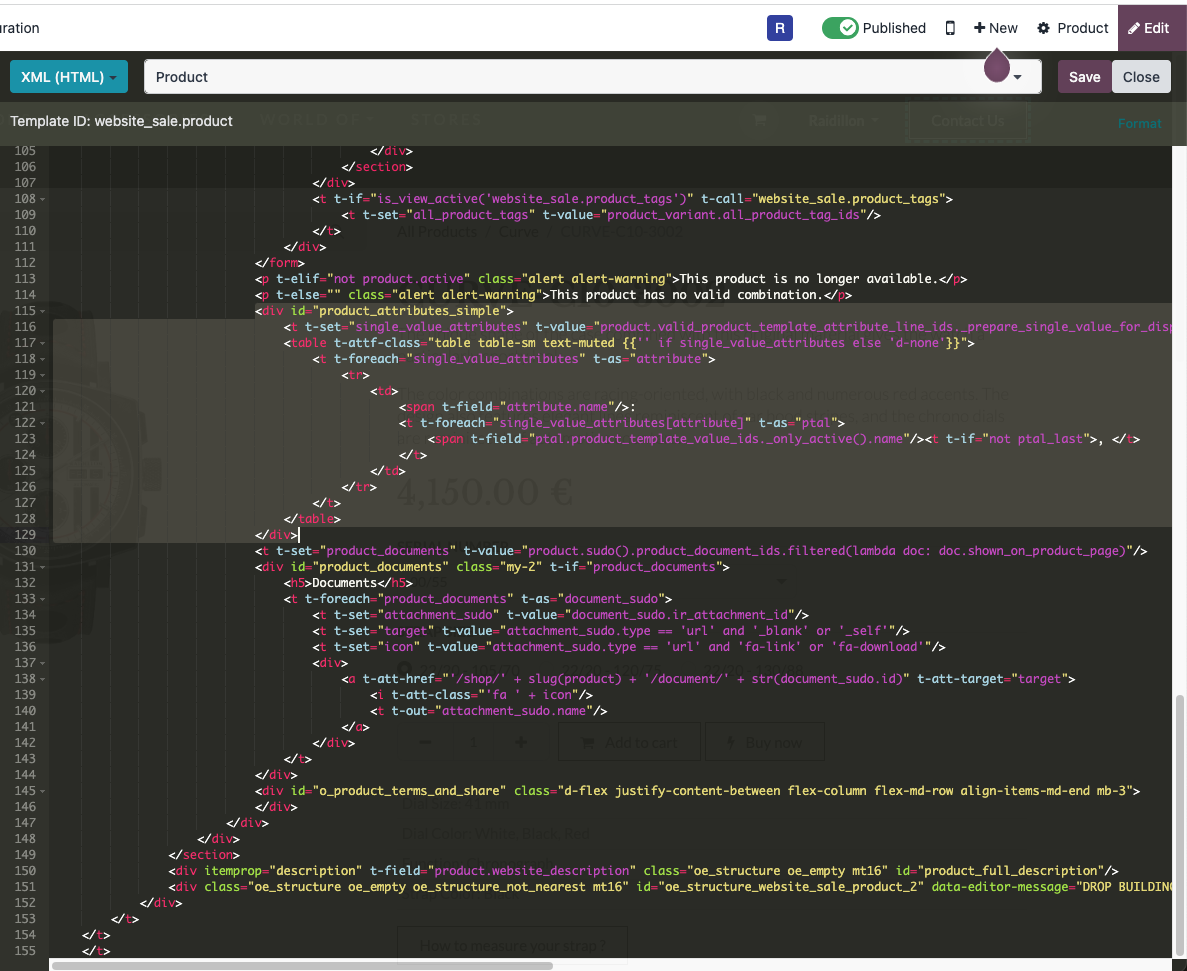The width and height of the screenshot is (1187, 971).
Task: Collapse the anchor fold at line 138
Action: point(42,679)
